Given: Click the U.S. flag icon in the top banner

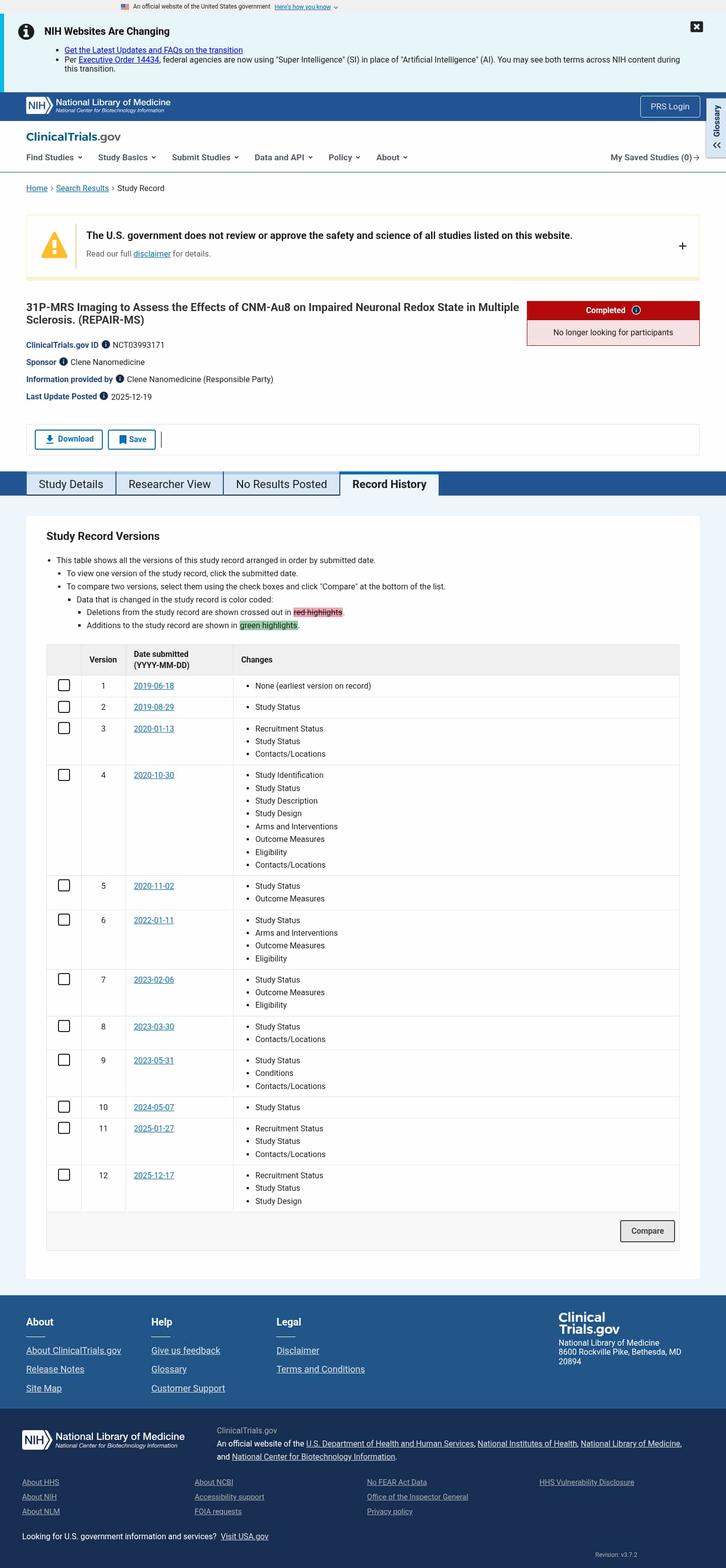Looking at the screenshot, I should click(125, 7).
